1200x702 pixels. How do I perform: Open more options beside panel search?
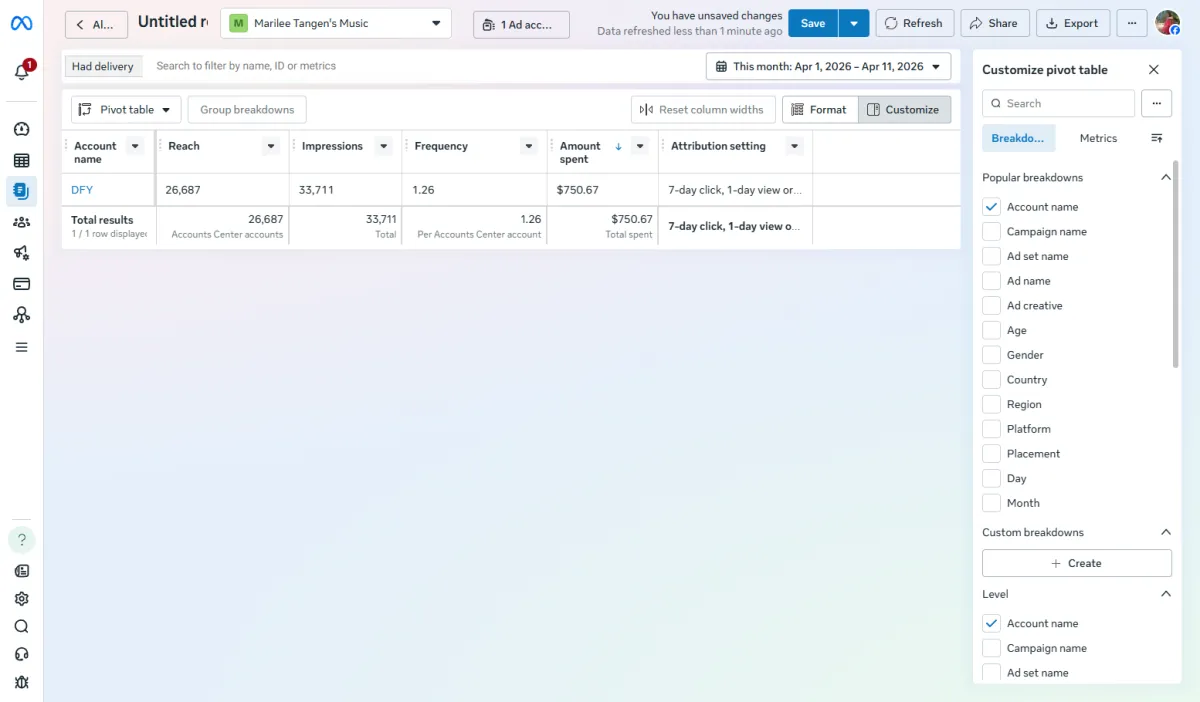point(1156,103)
